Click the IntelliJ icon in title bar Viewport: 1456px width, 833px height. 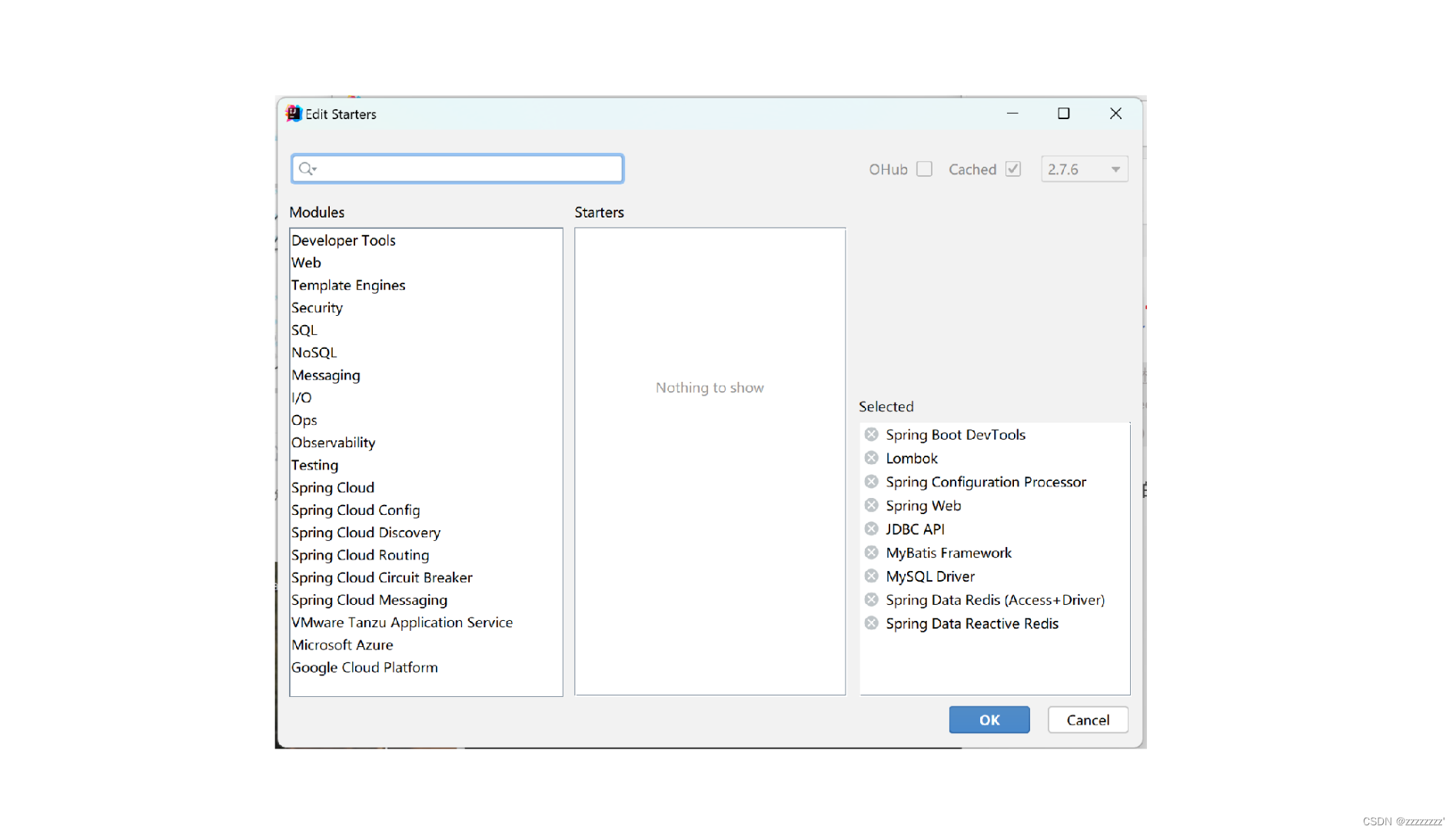pyautogui.click(x=294, y=114)
